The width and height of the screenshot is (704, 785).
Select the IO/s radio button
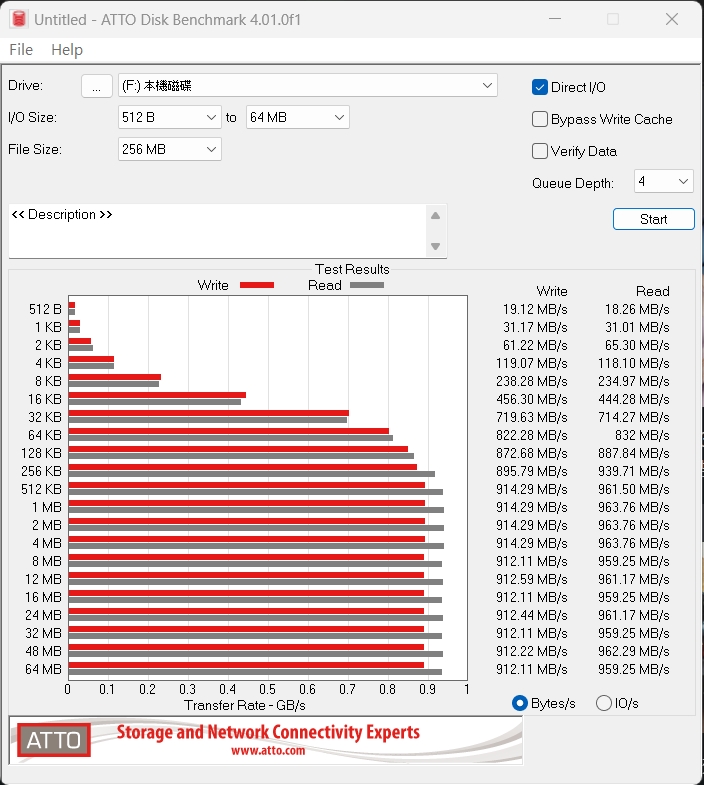(604, 703)
